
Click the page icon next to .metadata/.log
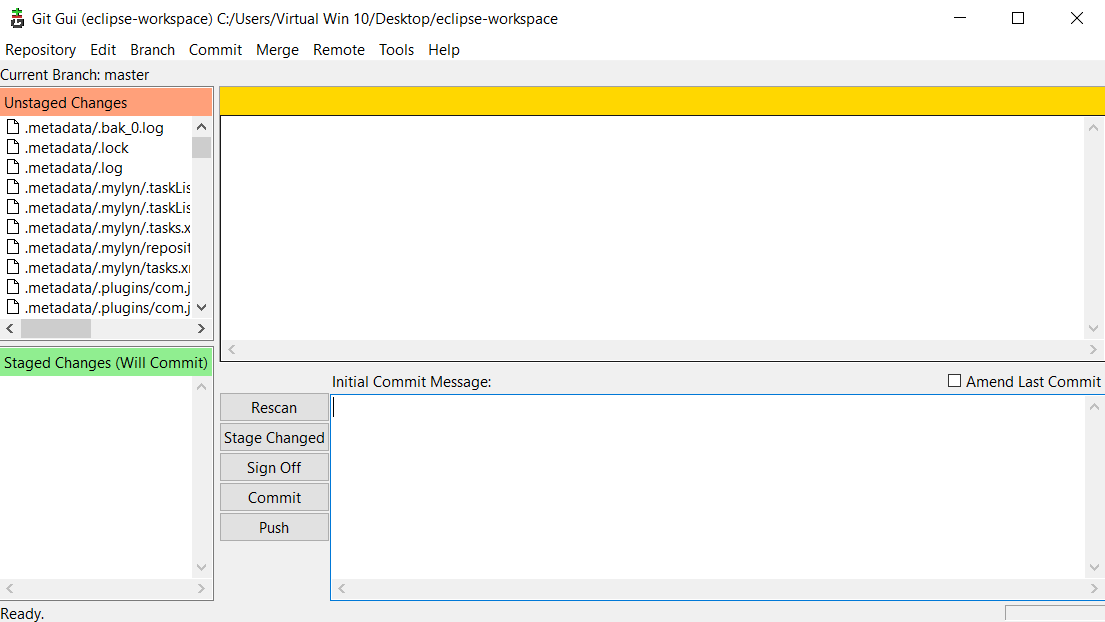(13, 167)
